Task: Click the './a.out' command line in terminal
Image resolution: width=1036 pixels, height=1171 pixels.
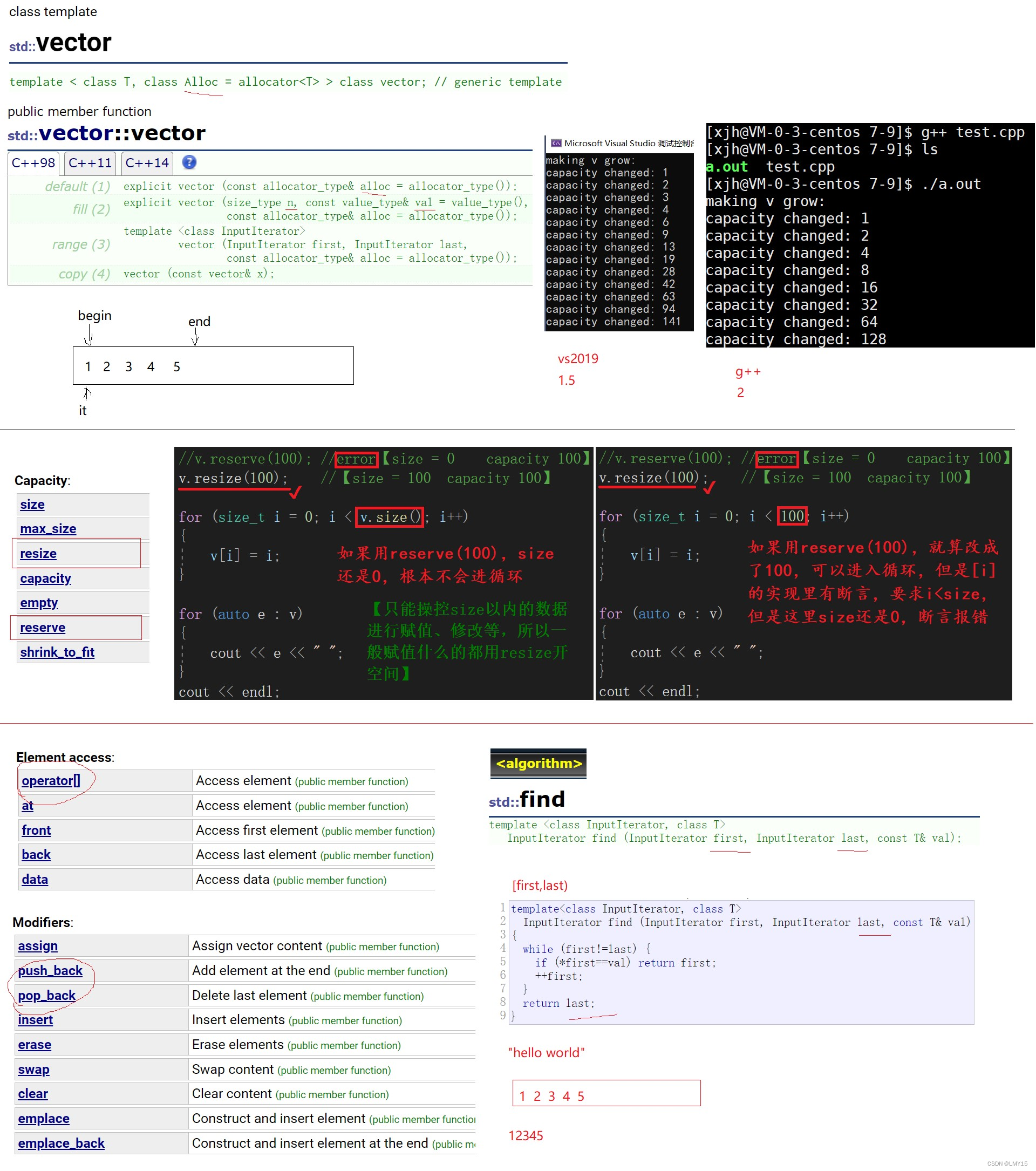Action: click(843, 184)
